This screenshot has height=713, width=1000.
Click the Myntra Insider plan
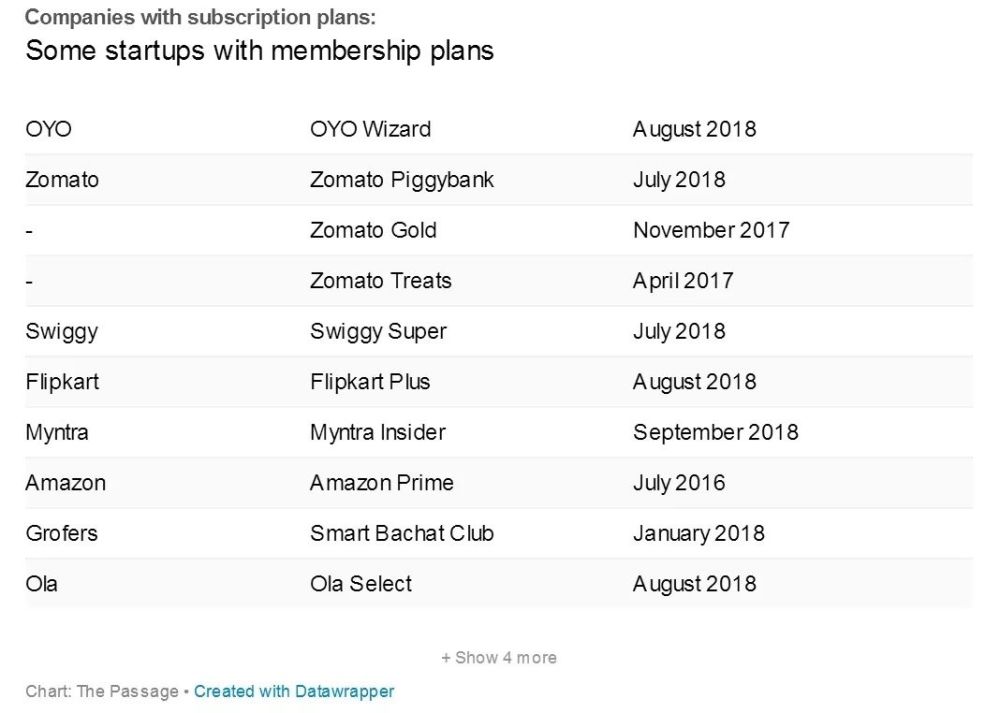pyautogui.click(x=377, y=432)
